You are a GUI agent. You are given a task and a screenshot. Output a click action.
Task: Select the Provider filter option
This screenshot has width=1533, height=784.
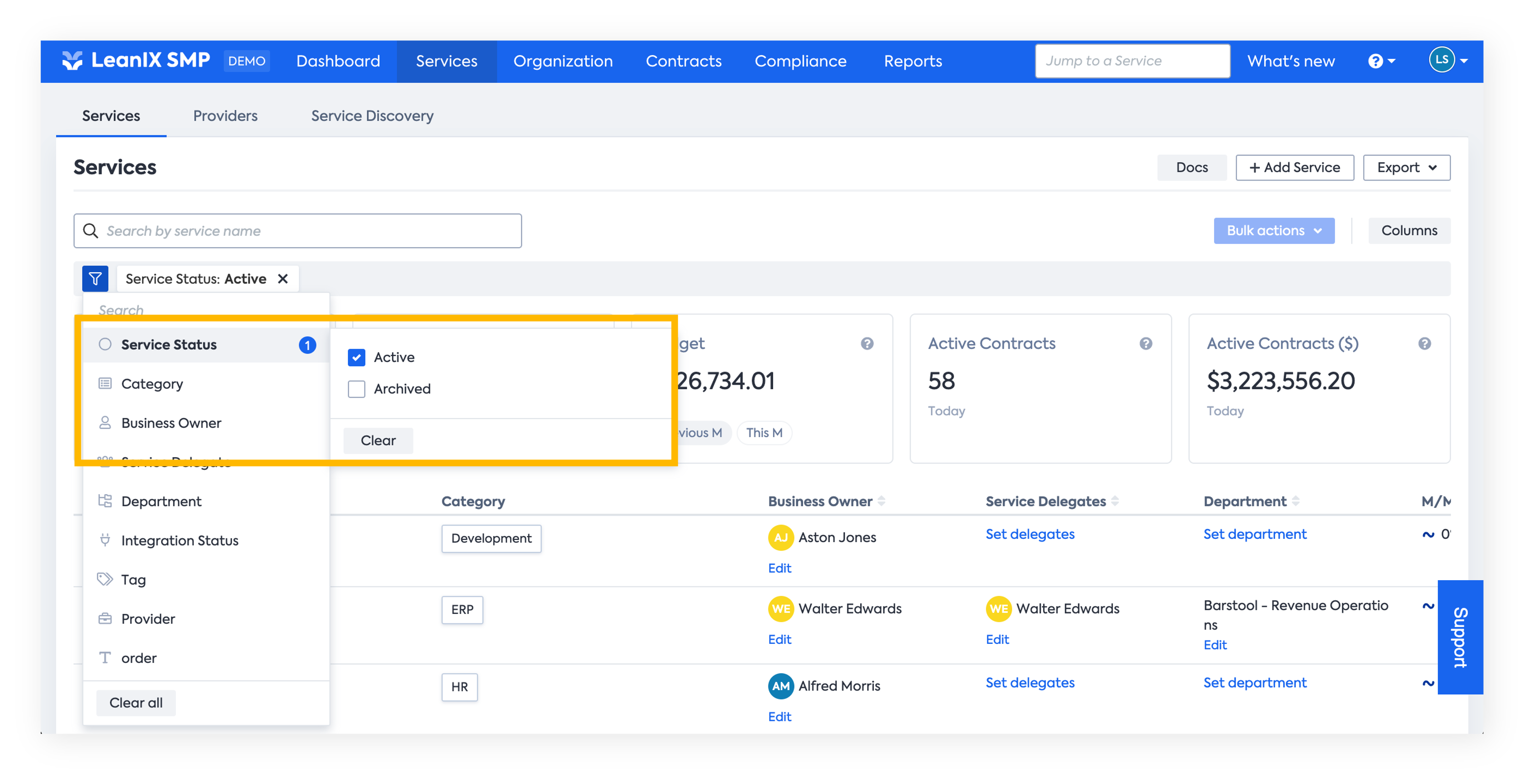point(206,619)
